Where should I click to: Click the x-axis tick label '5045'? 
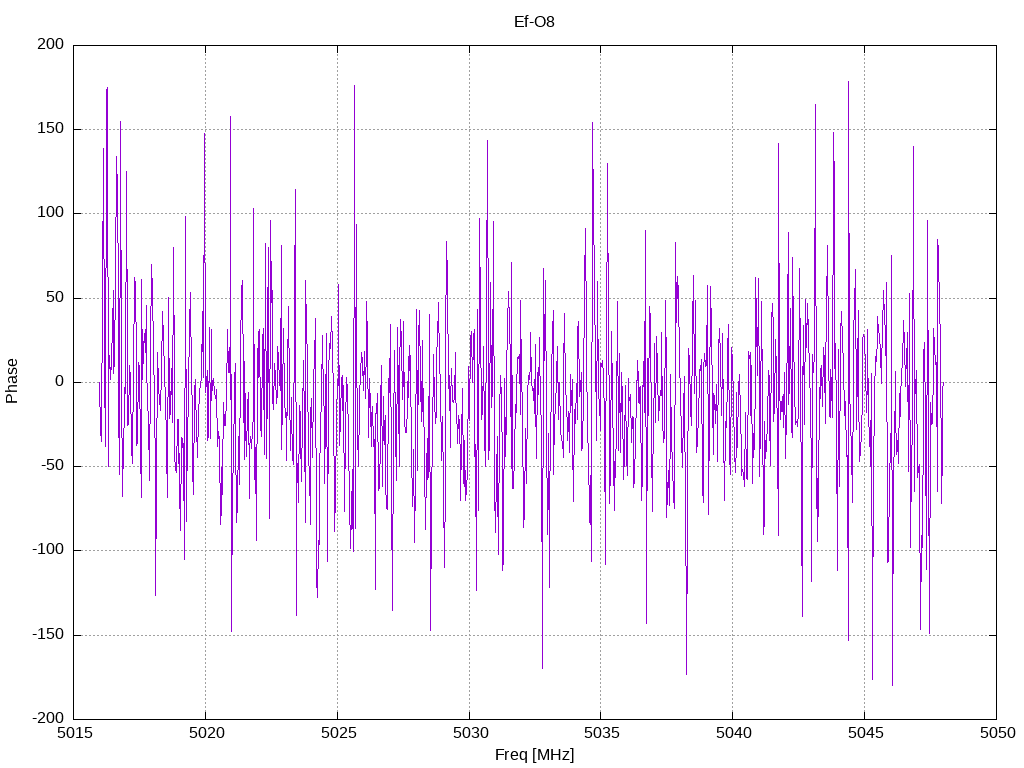pos(865,733)
